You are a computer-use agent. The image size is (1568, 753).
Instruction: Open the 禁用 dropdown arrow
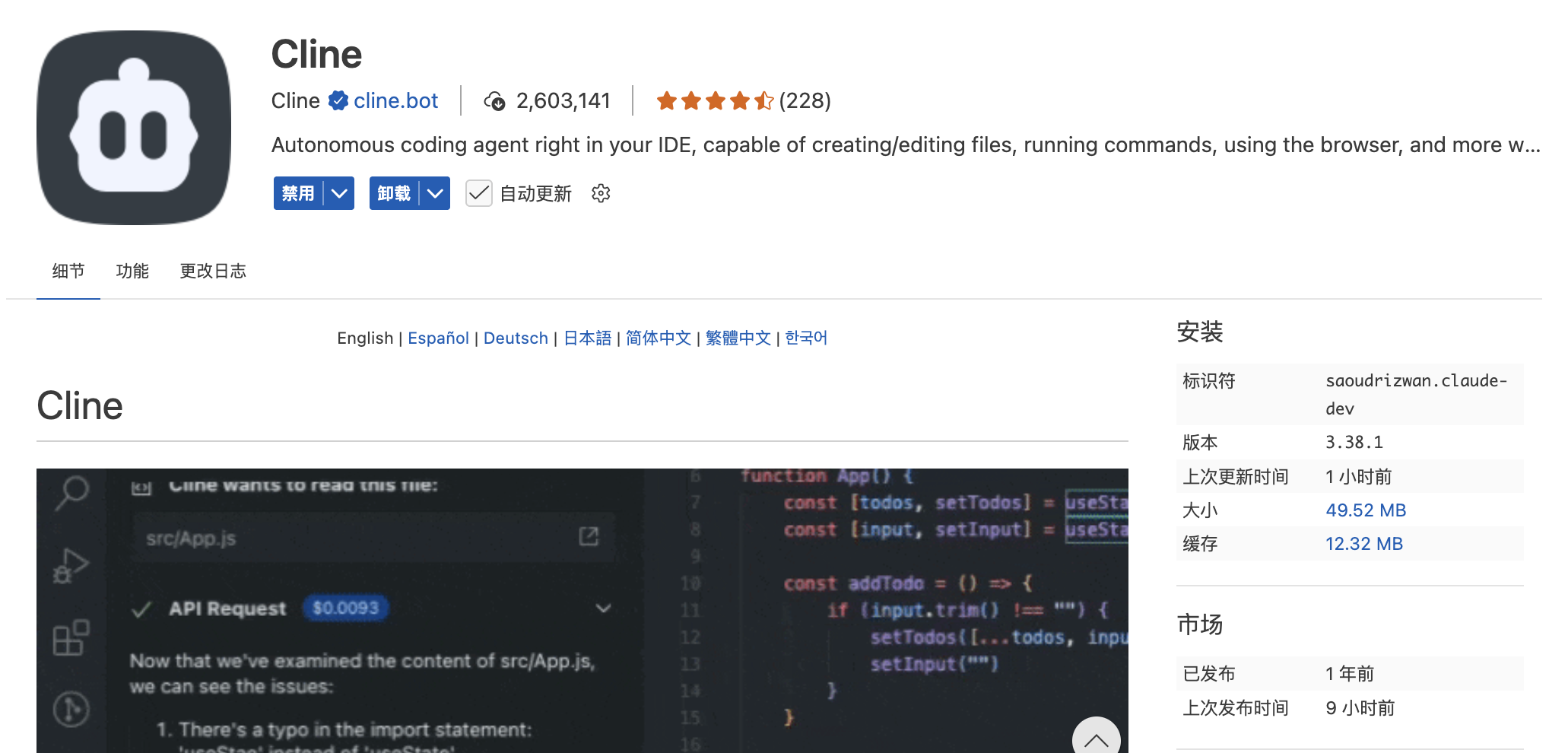338,193
